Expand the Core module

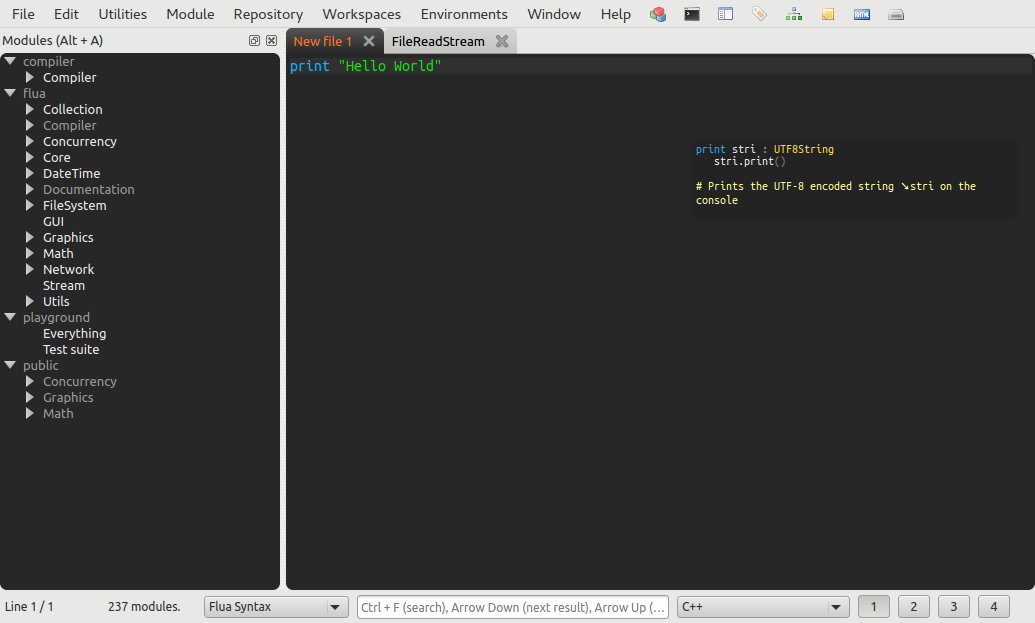point(30,157)
